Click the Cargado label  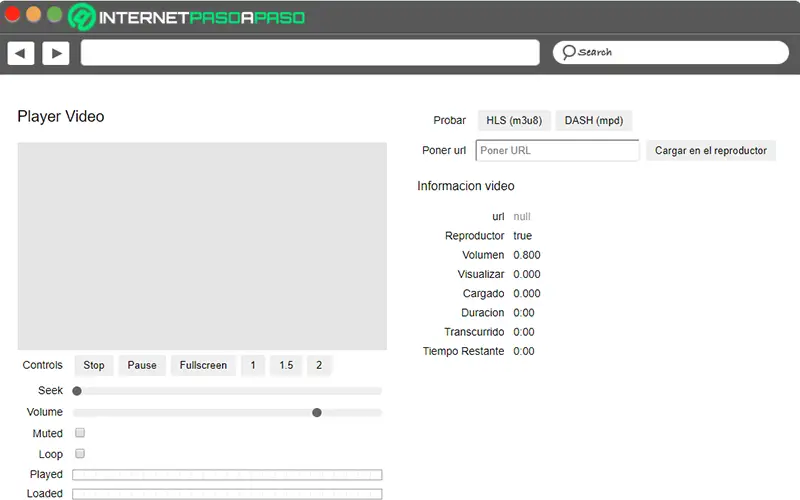pos(483,294)
